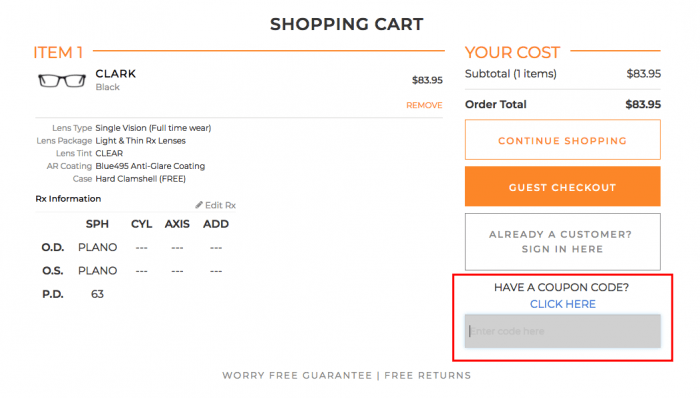The width and height of the screenshot is (700, 398).
Task: Click the item price $83.95
Action: pos(427,80)
